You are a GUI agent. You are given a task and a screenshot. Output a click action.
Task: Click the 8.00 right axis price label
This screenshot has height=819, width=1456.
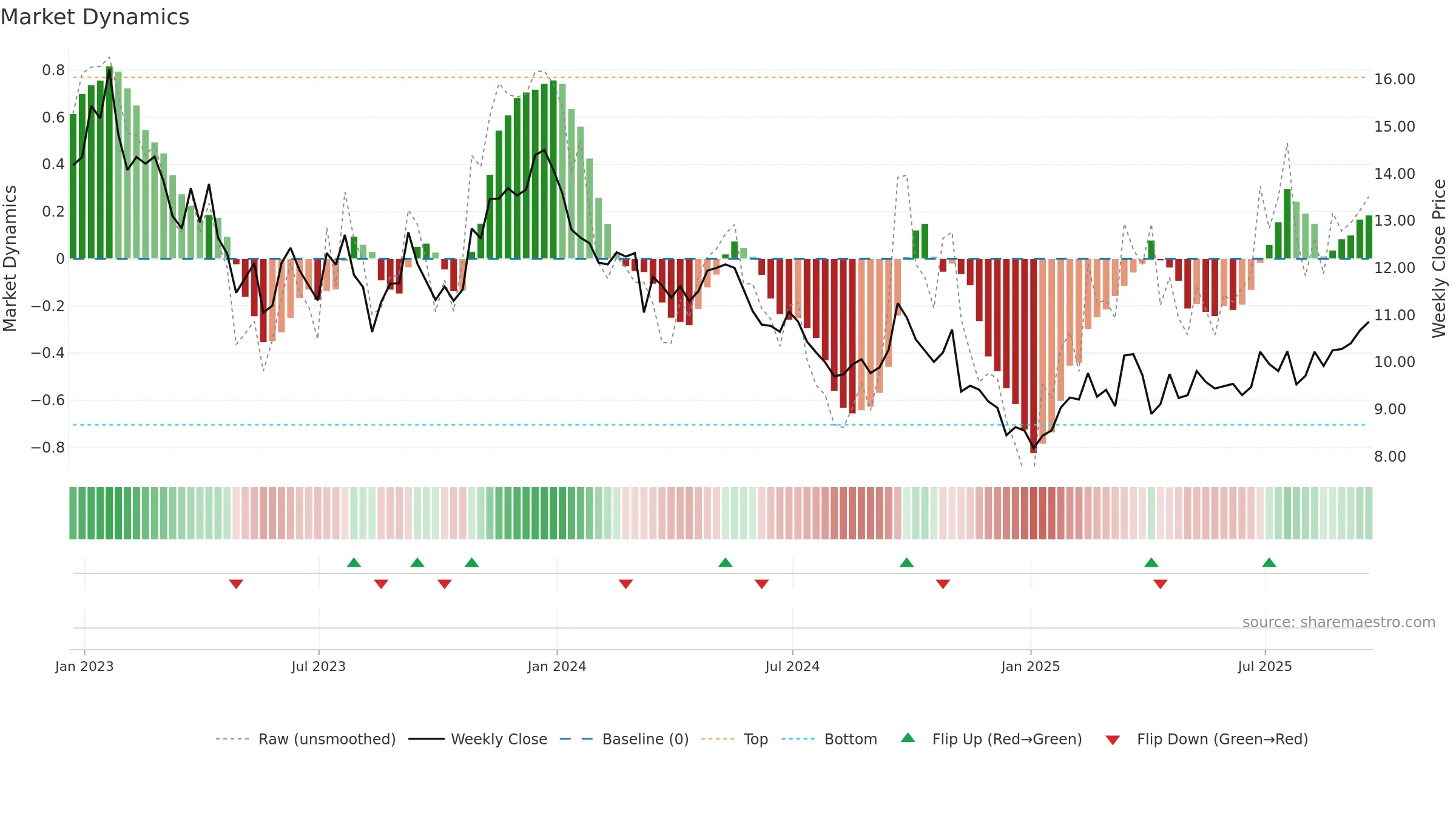pos(1390,456)
